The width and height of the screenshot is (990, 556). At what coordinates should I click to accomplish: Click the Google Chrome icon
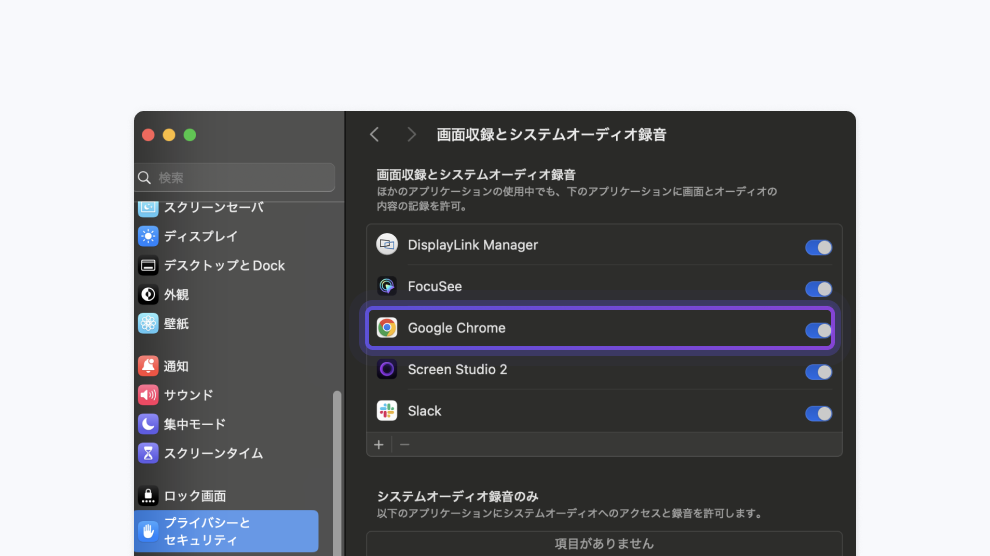coord(387,328)
